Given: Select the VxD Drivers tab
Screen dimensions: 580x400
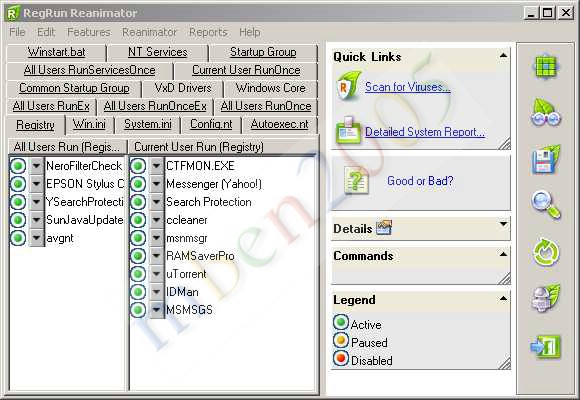Looking at the screenshot, I should pyautogui.click(x=183, y=88).
